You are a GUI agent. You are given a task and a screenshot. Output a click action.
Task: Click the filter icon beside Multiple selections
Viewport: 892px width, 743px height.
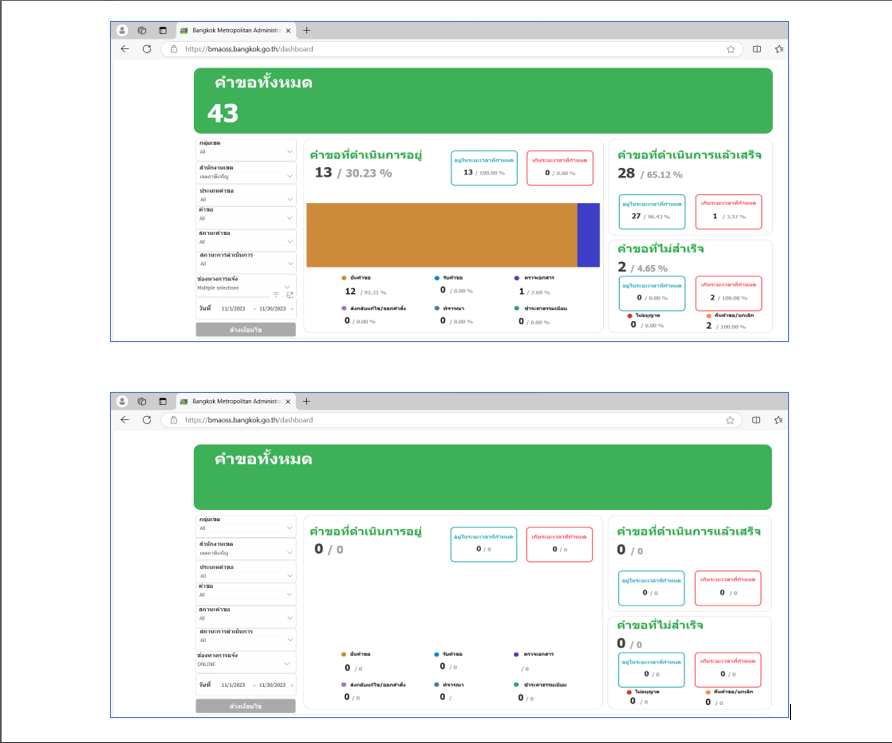point(277,295)
